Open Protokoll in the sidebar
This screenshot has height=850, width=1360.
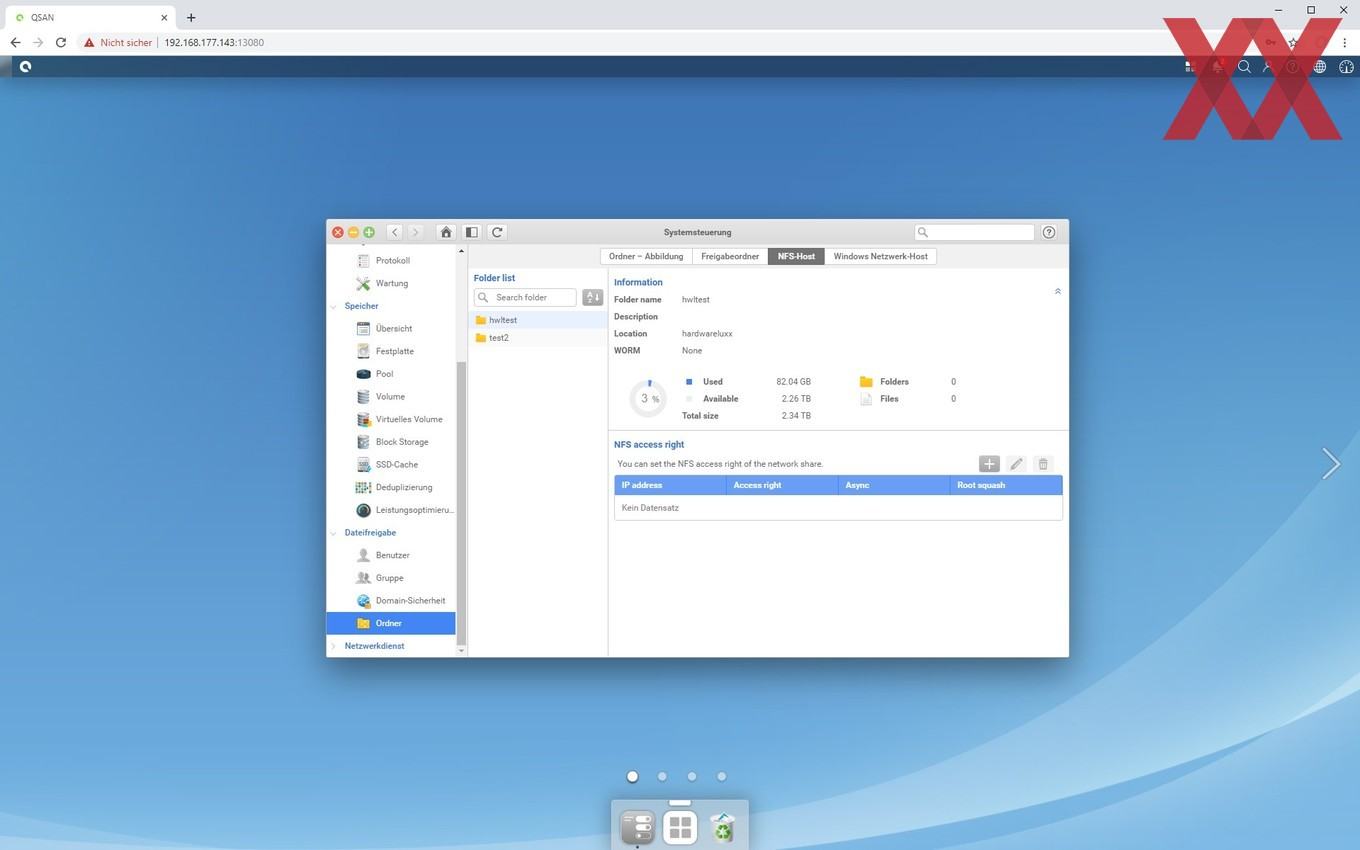pos(392,260)
